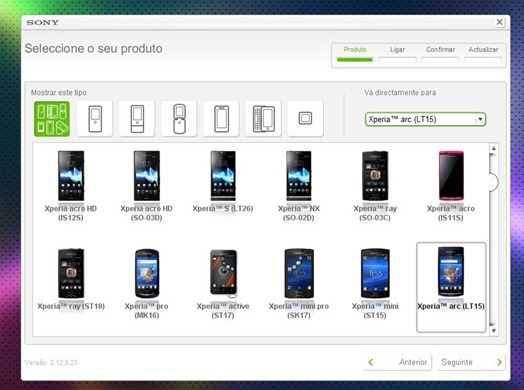Go to the Actualizar step tab

pyautogui.click(x=483, y=54)
